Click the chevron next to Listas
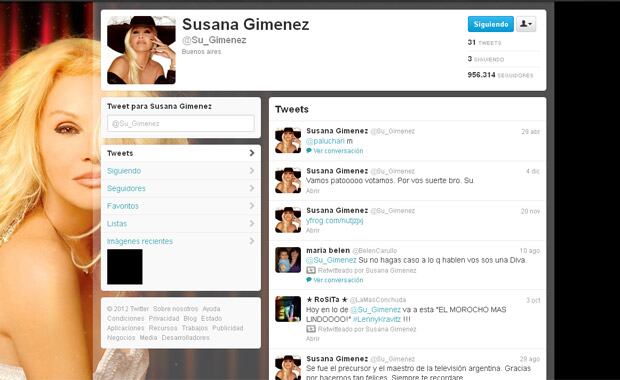 tap(252, 223)
